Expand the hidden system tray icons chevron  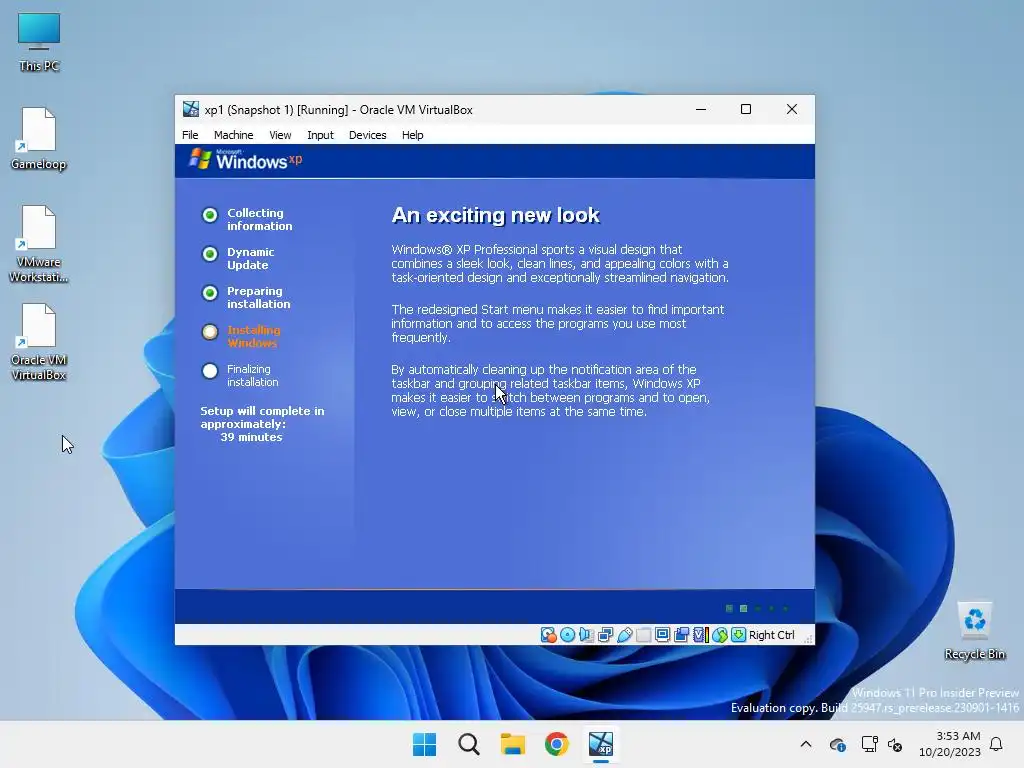click(806, 744)
